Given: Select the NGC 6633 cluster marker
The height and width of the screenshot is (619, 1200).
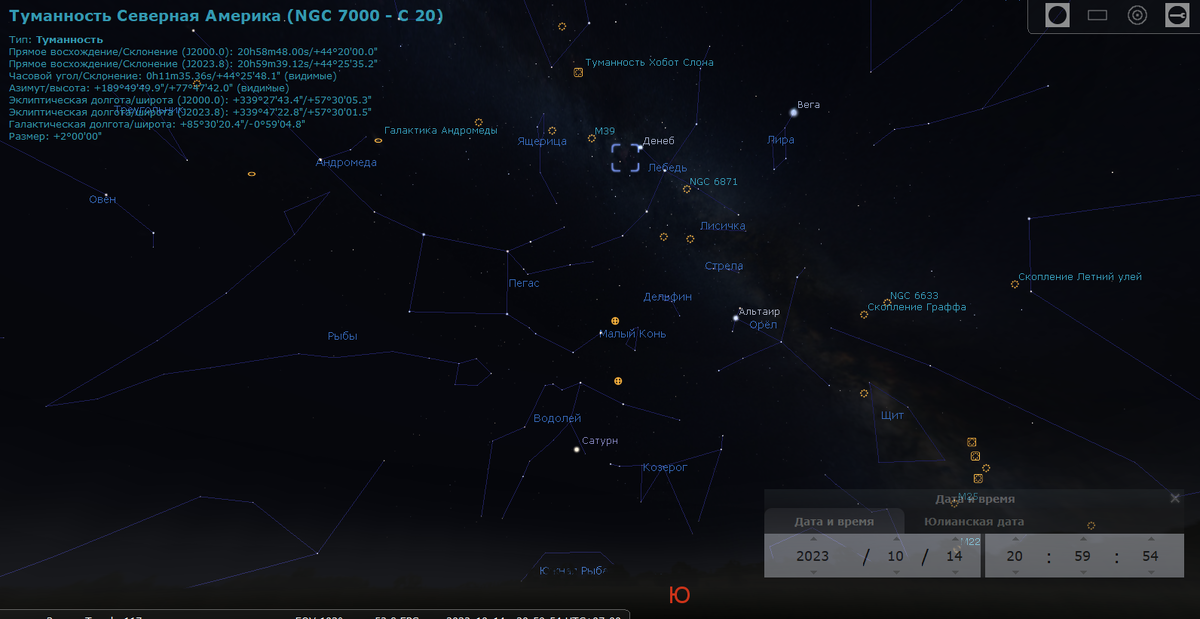Looking at the screenshot, I should coord(887,302).
